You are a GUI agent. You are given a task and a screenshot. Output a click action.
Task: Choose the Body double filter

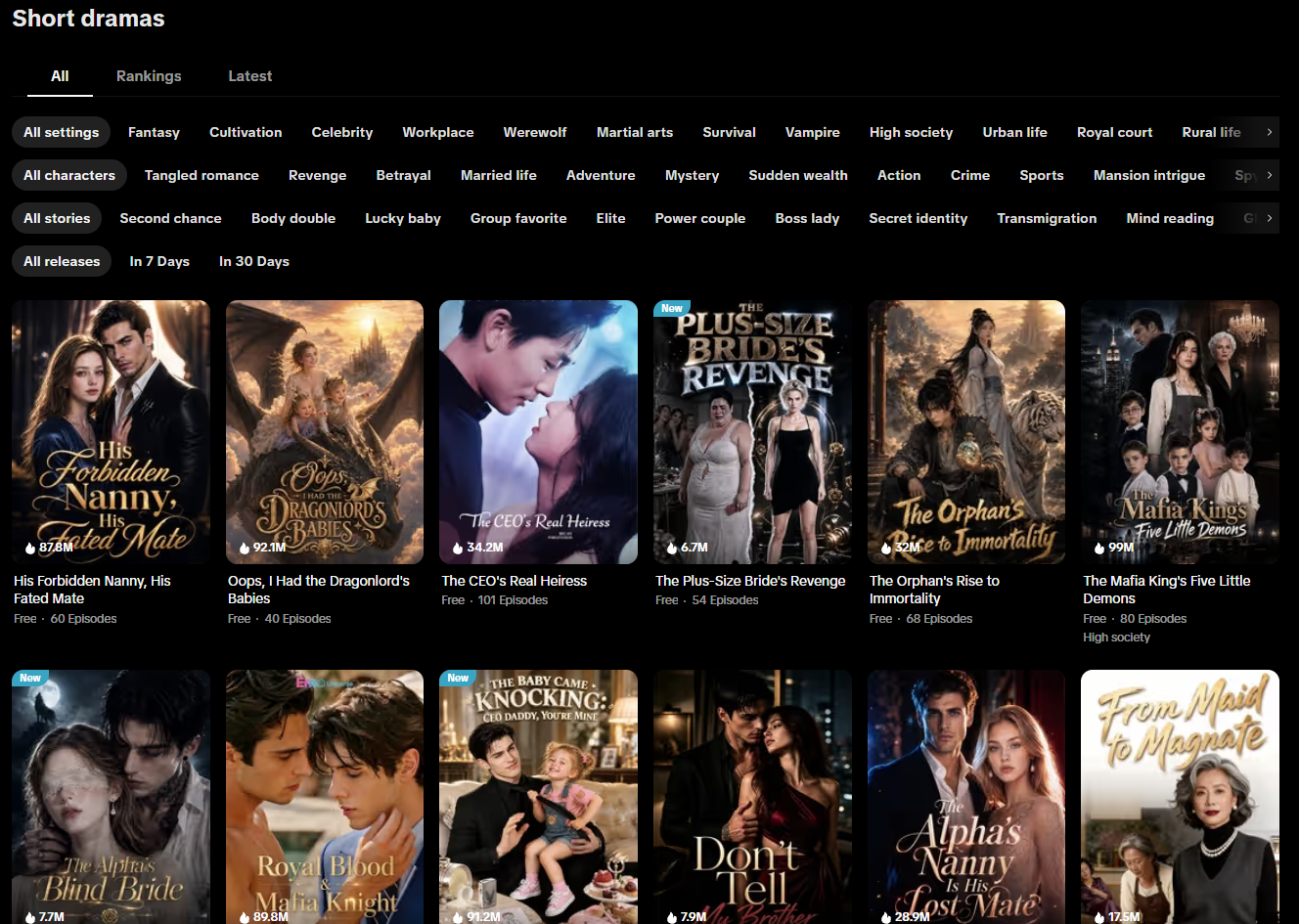[293, 218]
